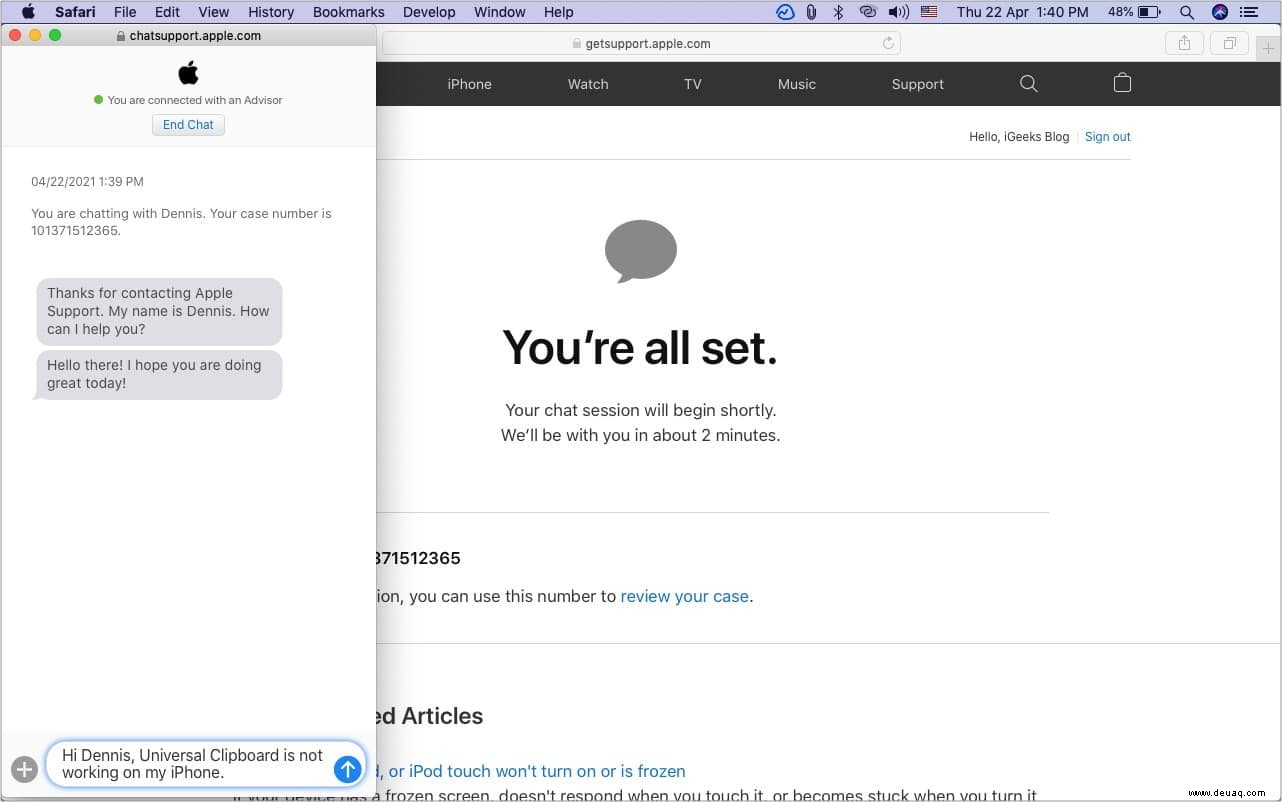Screen dimensions: 1282x802
Task: Click the Sign out link
Action: 1108,137
